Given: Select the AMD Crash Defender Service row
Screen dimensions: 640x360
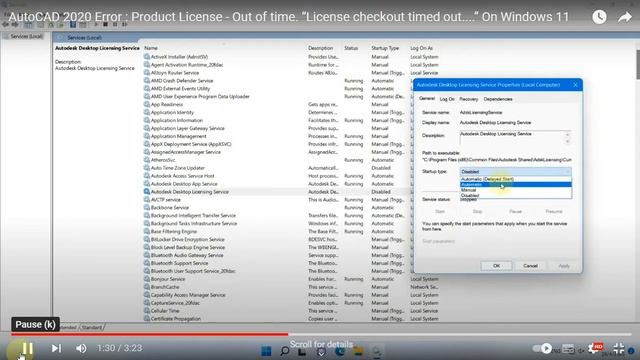Looking at the screenshot, I should click(278, 81).
